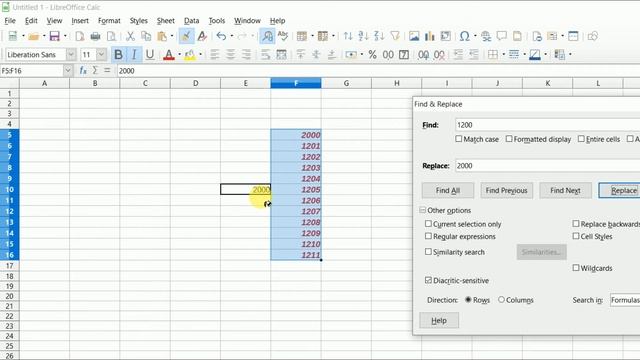Click the Copy icon
Viewport: 640px width, 360px height.
point(146,36)
